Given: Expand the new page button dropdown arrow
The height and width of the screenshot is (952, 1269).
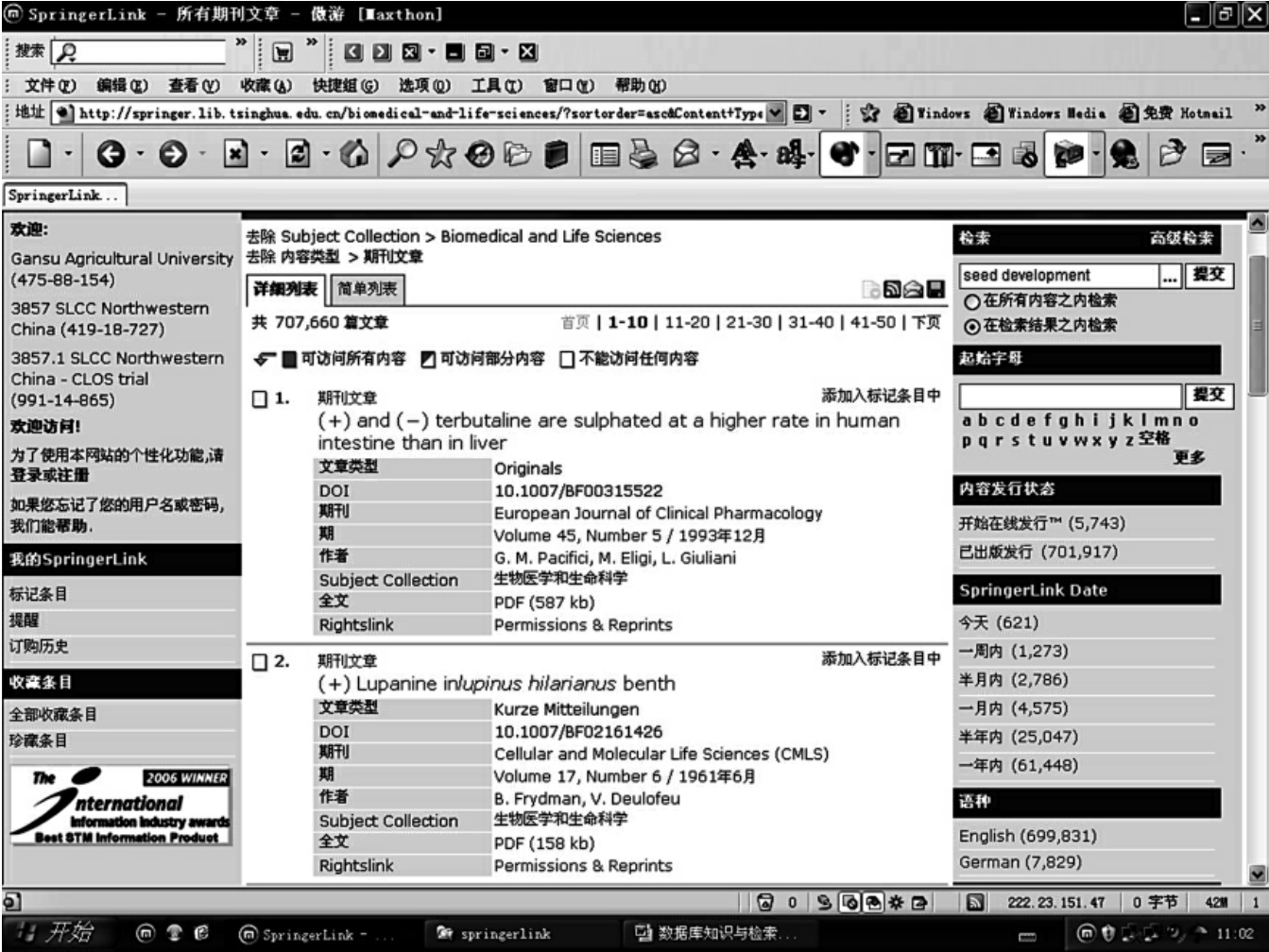Looking at the screenshot, I should click(67, 156).
